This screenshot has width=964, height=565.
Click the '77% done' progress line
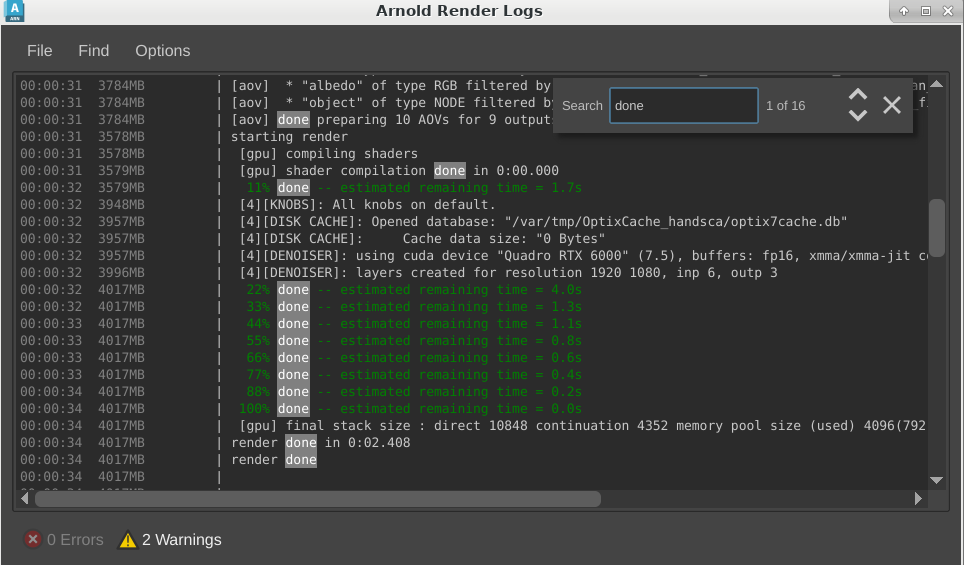(414, 374)
